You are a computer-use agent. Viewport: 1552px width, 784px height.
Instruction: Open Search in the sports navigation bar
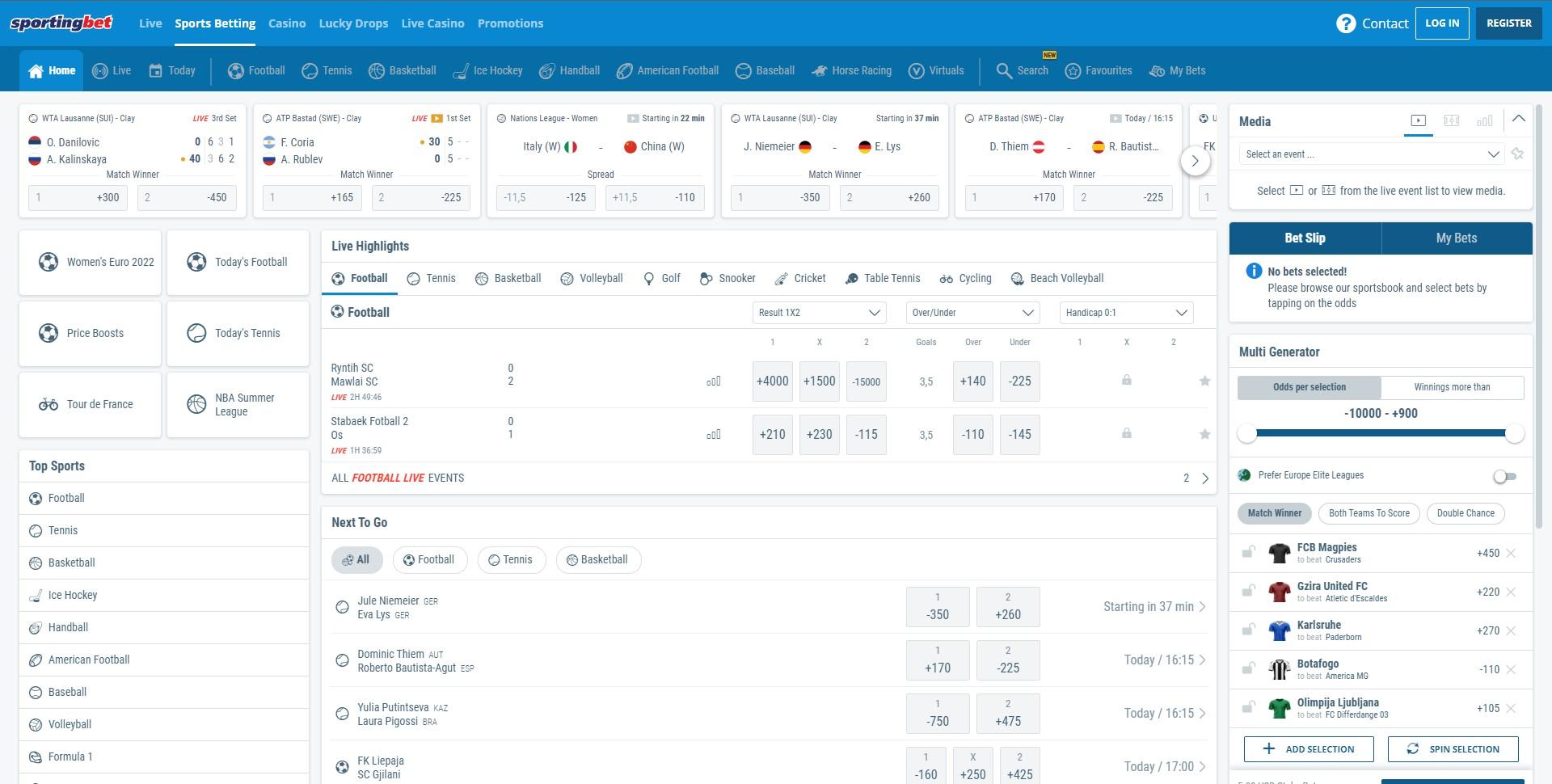coord(1022,70)
